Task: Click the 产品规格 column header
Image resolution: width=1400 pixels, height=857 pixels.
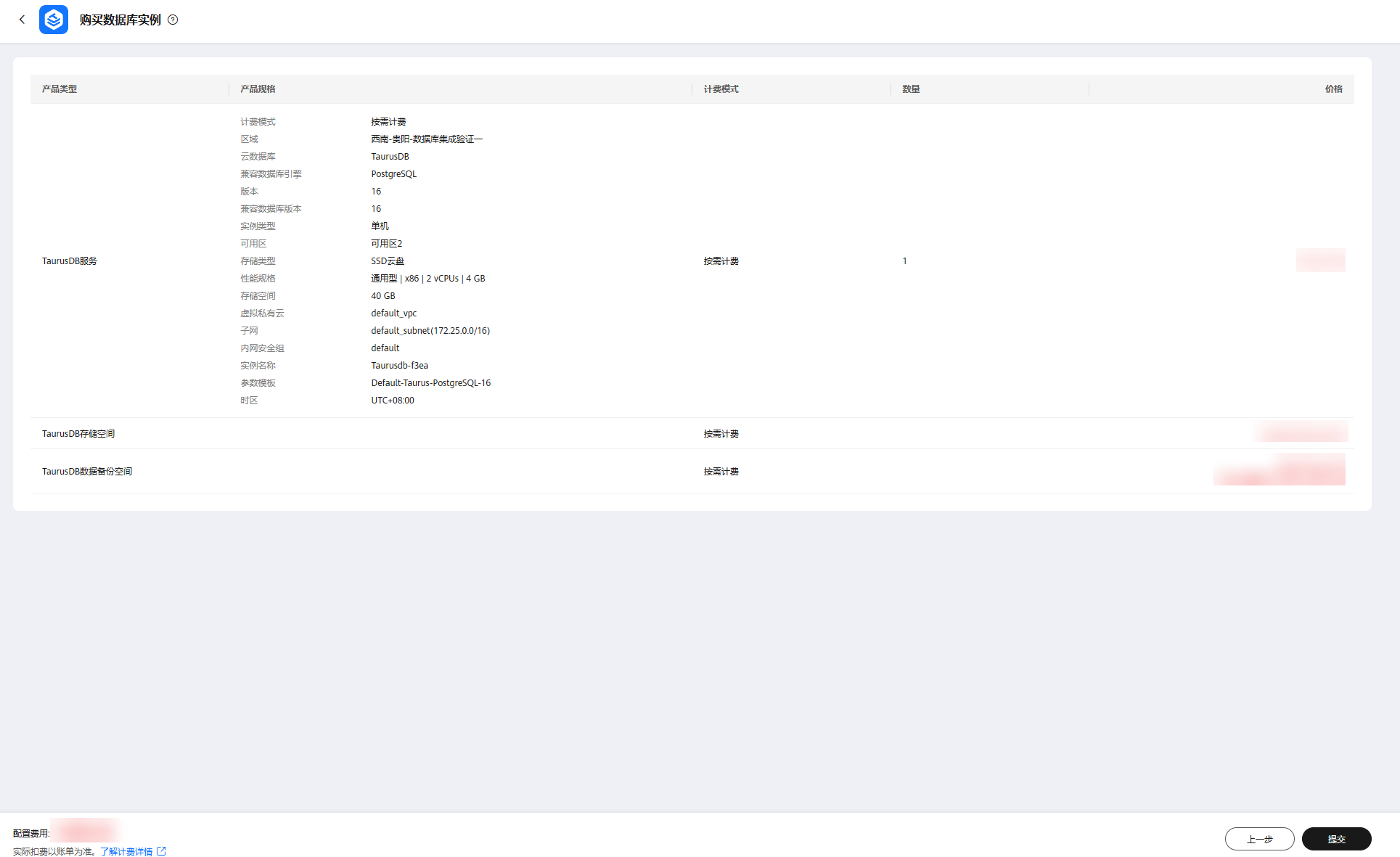Action: 258,89
